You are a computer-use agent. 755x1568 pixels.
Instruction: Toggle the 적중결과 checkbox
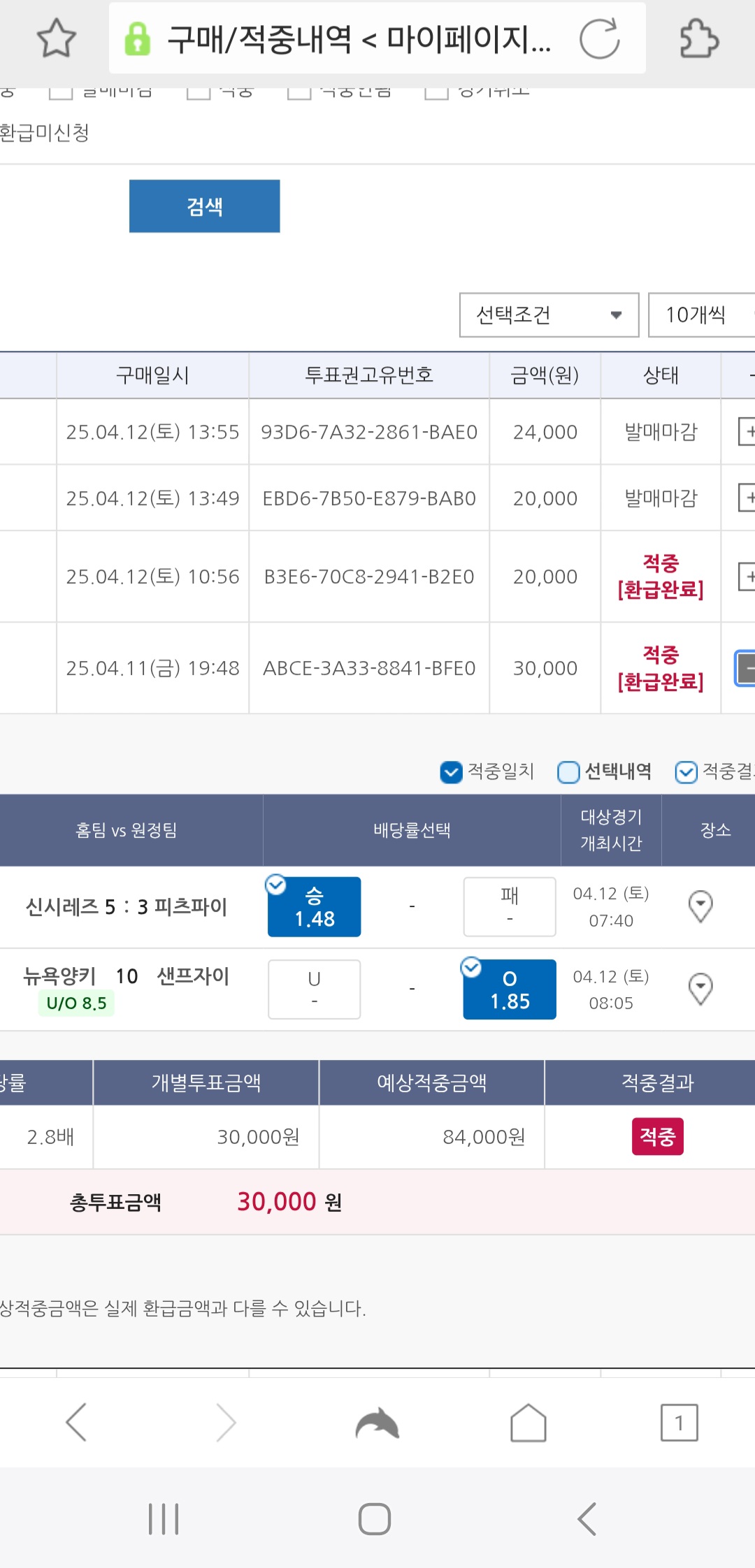(x=686, y=771)
